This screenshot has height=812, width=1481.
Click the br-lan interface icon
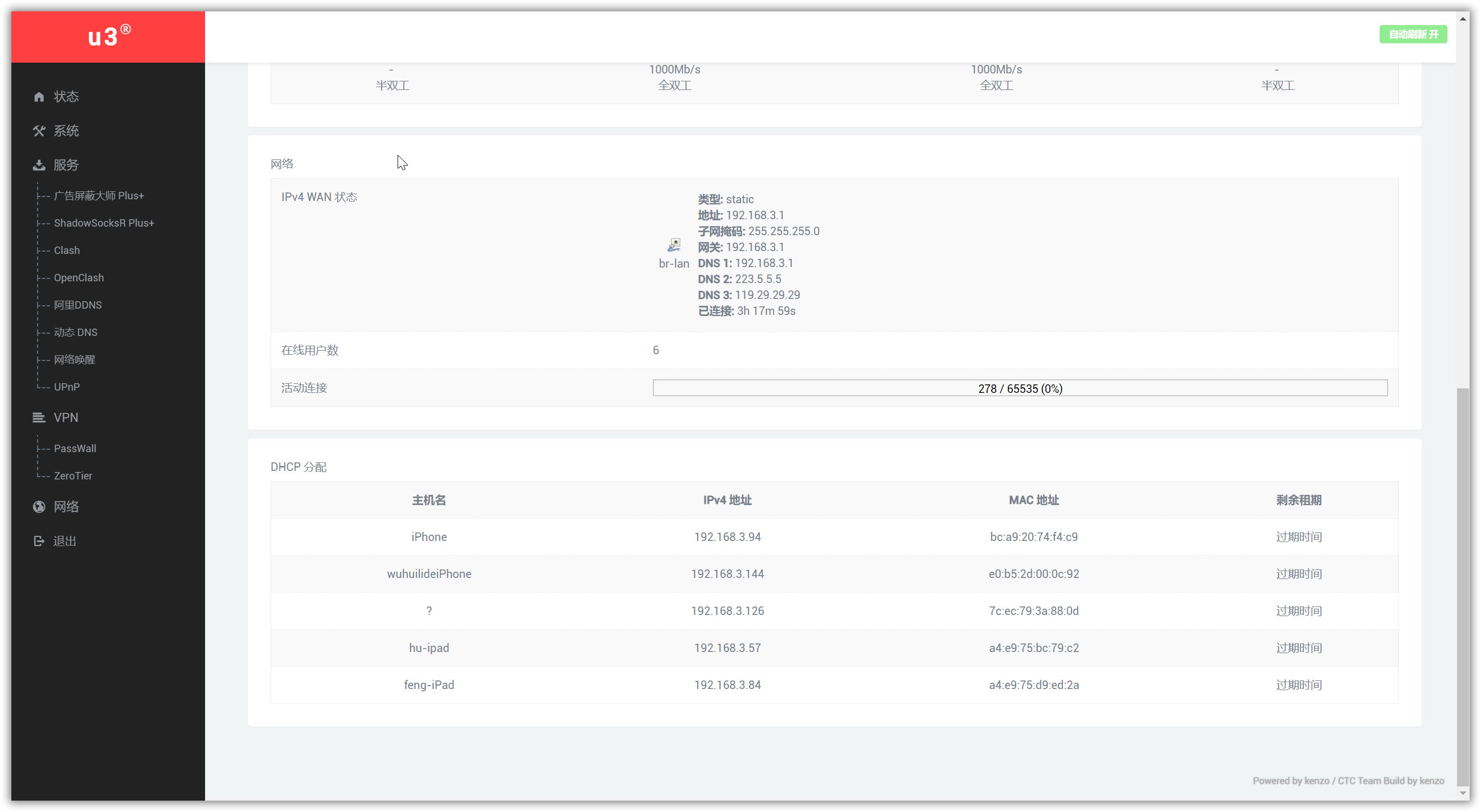pos(673,245)
